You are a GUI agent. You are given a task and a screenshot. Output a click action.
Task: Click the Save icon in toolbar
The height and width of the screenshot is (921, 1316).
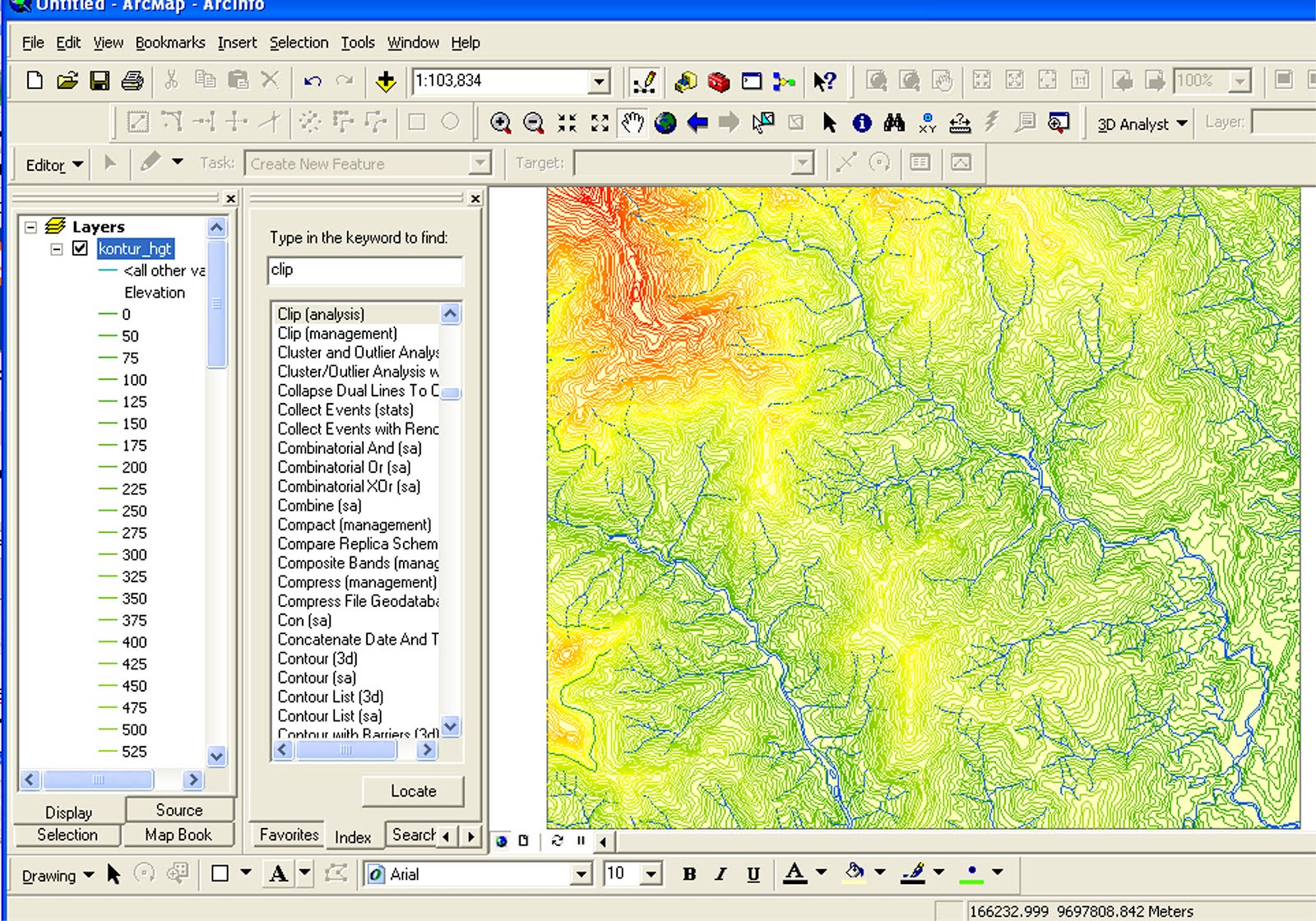coord(100,81)
